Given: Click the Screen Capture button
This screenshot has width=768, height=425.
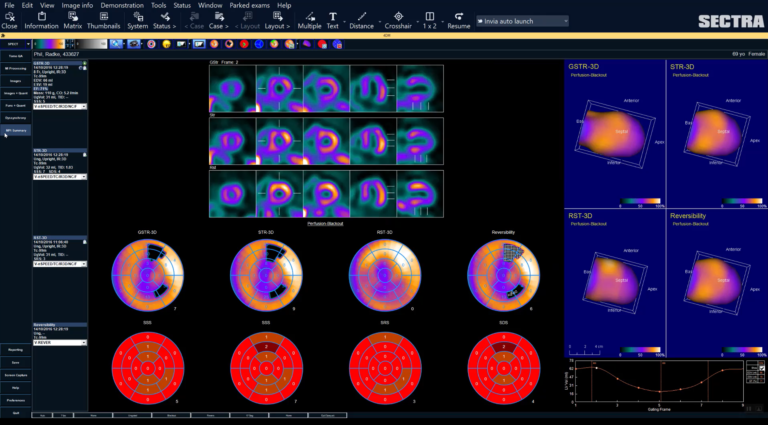Looking at the screenshot, I should 16,374.
